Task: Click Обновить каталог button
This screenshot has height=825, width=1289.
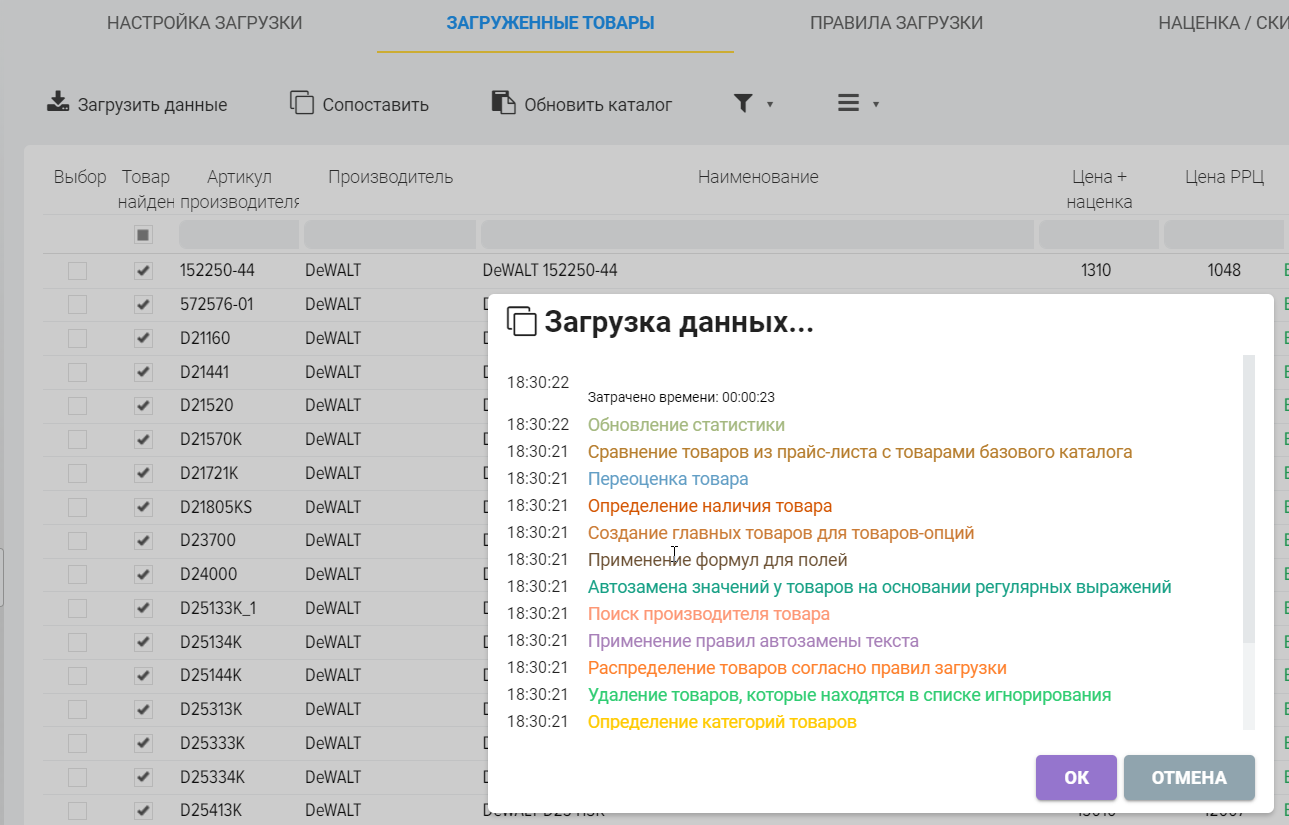Action: (582, 104)
